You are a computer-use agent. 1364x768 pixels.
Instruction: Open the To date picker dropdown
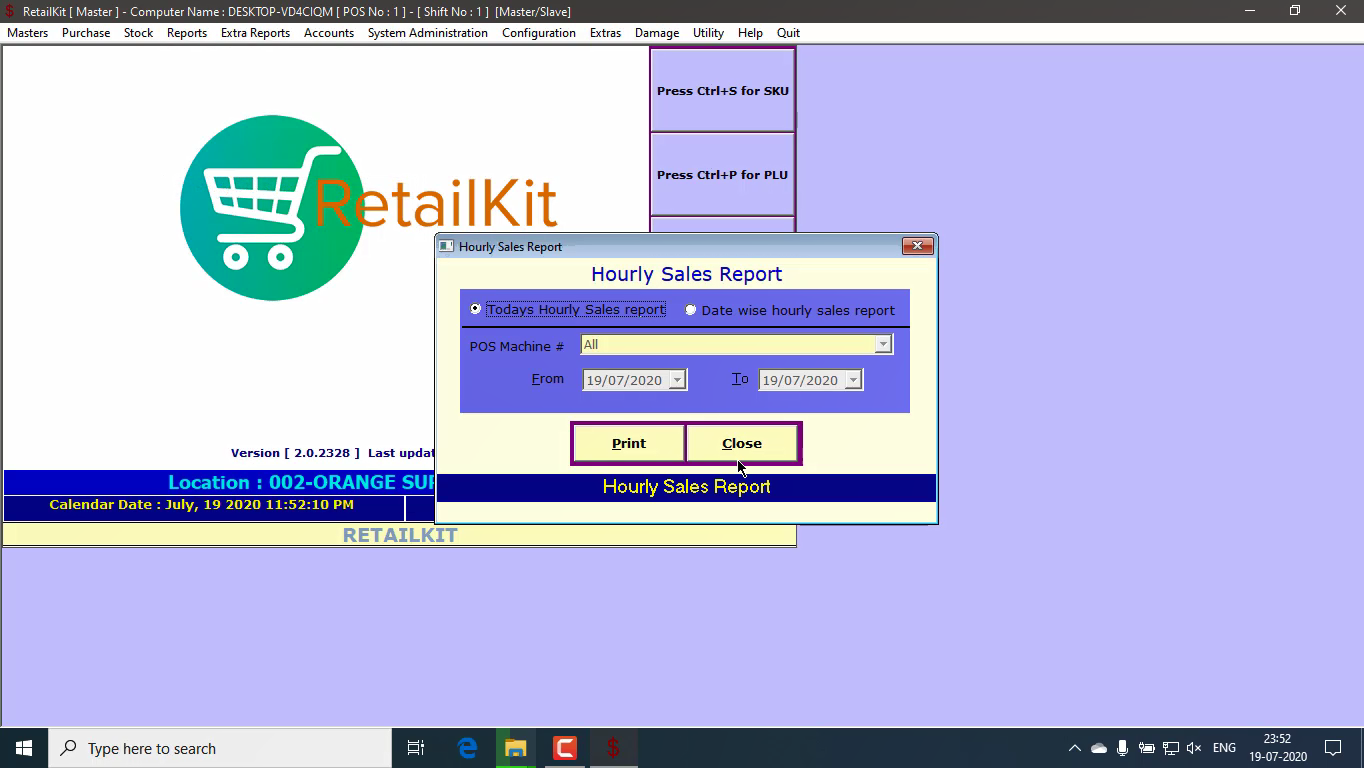tap(853, 380)
